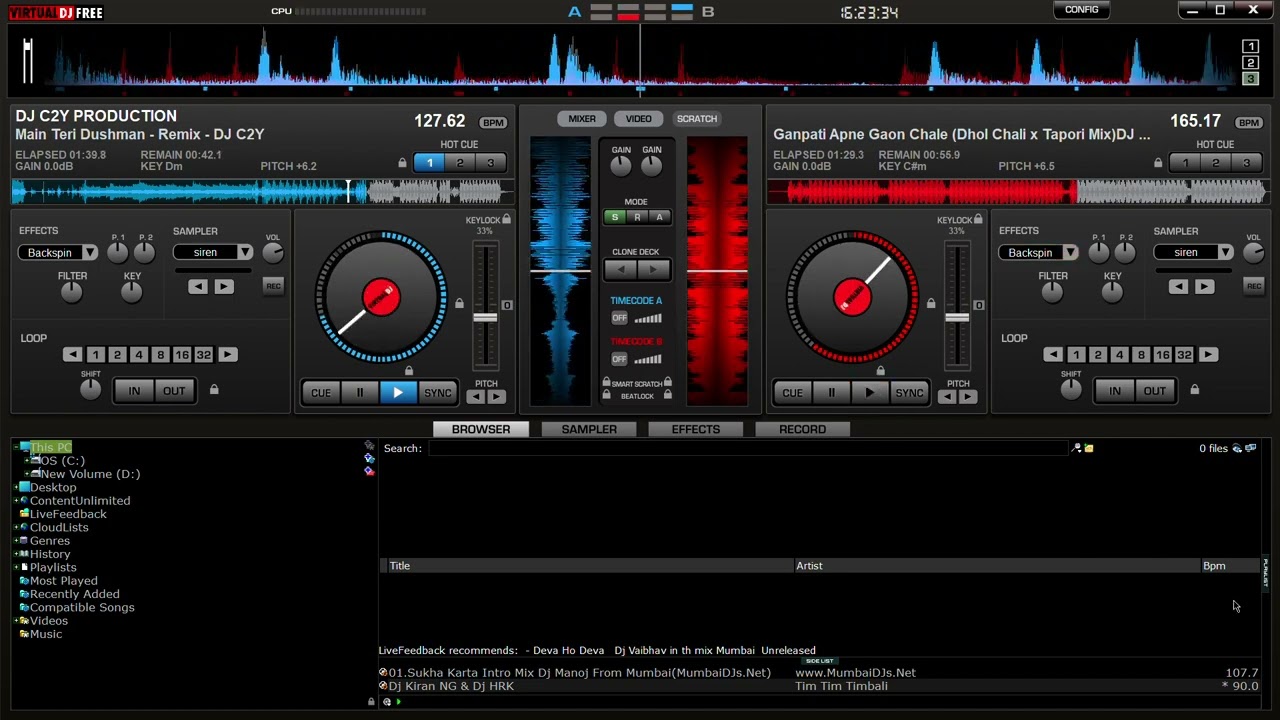This screenshot has height=720, width=1280.
Task: Set loop OUT point on right deck
Action: (1155, 391)
